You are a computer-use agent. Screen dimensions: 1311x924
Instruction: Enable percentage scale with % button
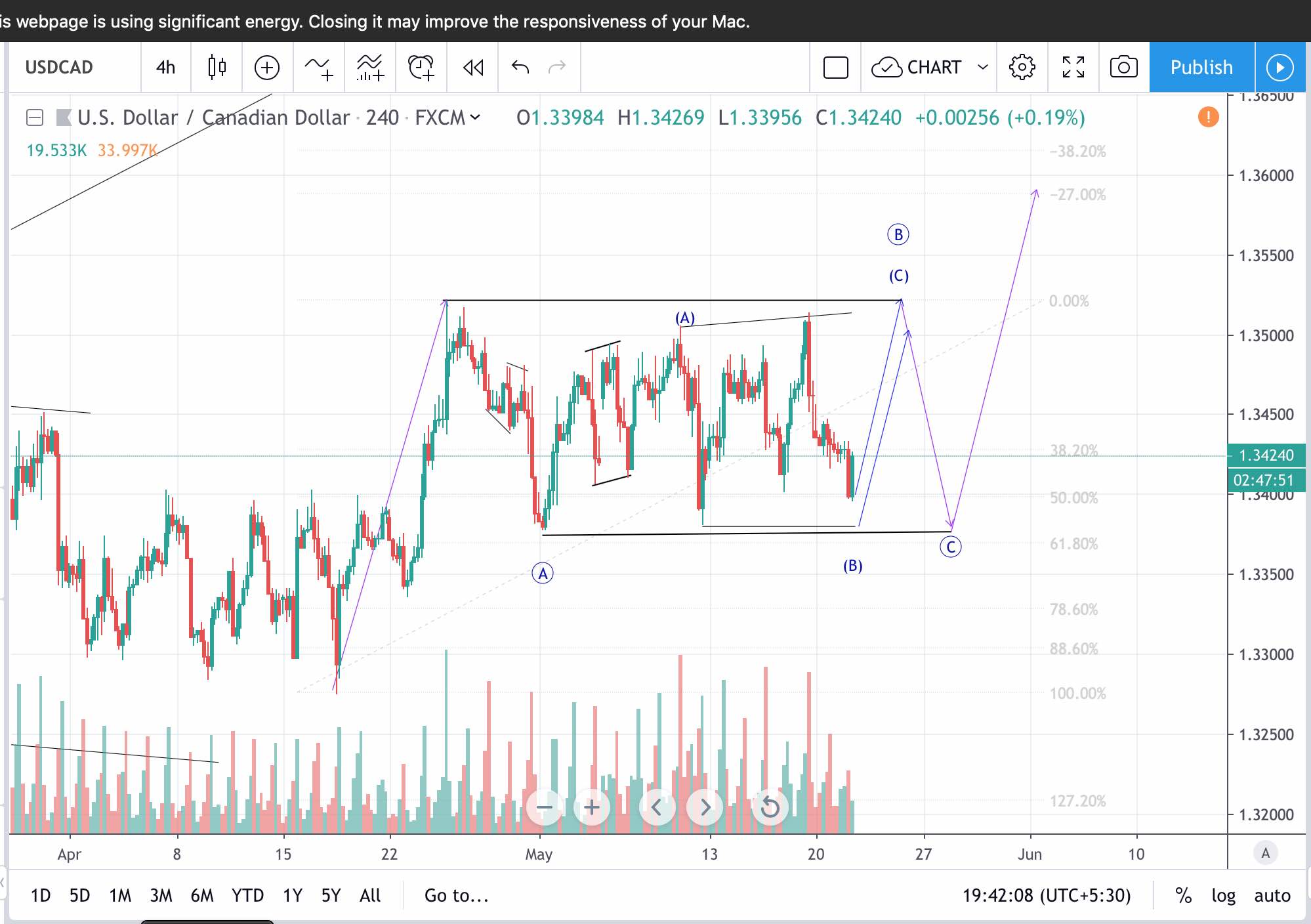coord(1184,895)
